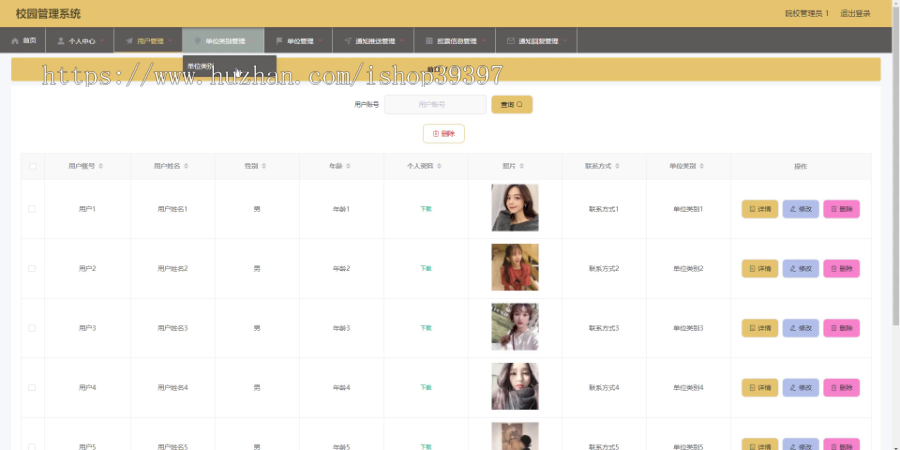
Task: Click the pink 删除 button for row 用户4
Action: 841,388
